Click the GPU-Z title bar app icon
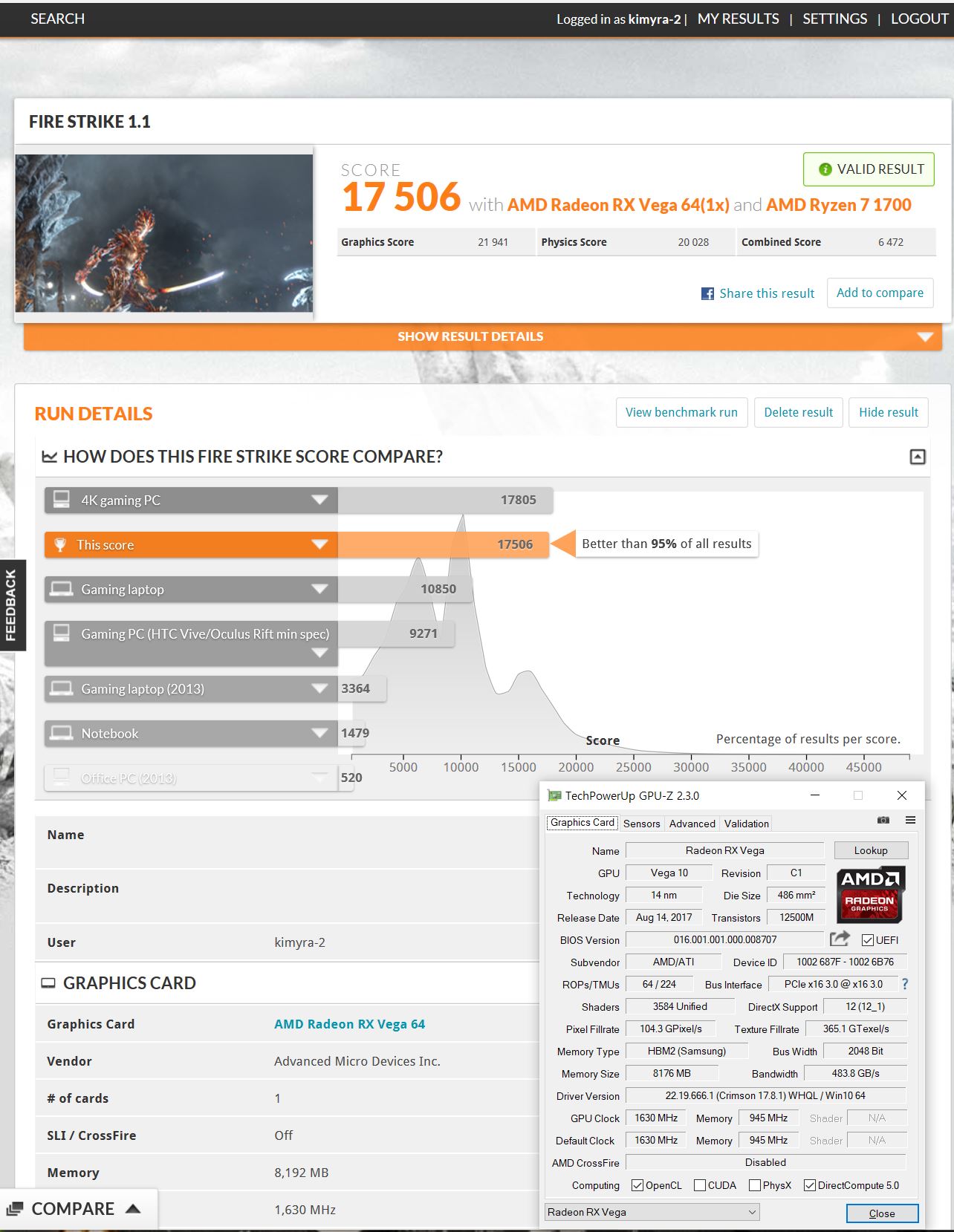The height and width of the screenshot is (1232, 954). (554, 795)
